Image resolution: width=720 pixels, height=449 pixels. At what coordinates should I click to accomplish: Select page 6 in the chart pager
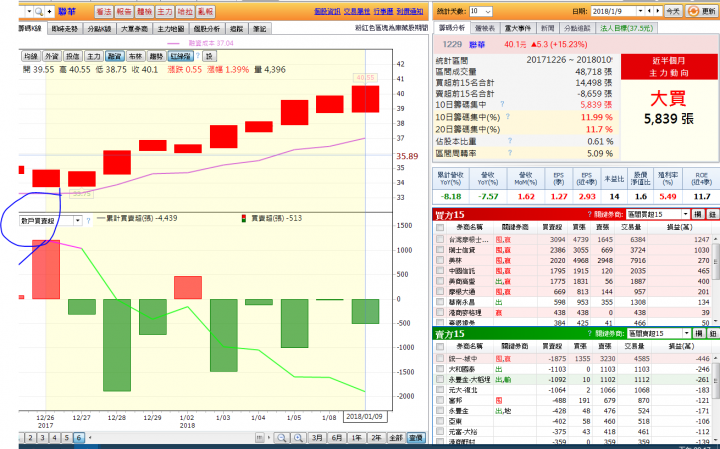[x=79, y=438]
